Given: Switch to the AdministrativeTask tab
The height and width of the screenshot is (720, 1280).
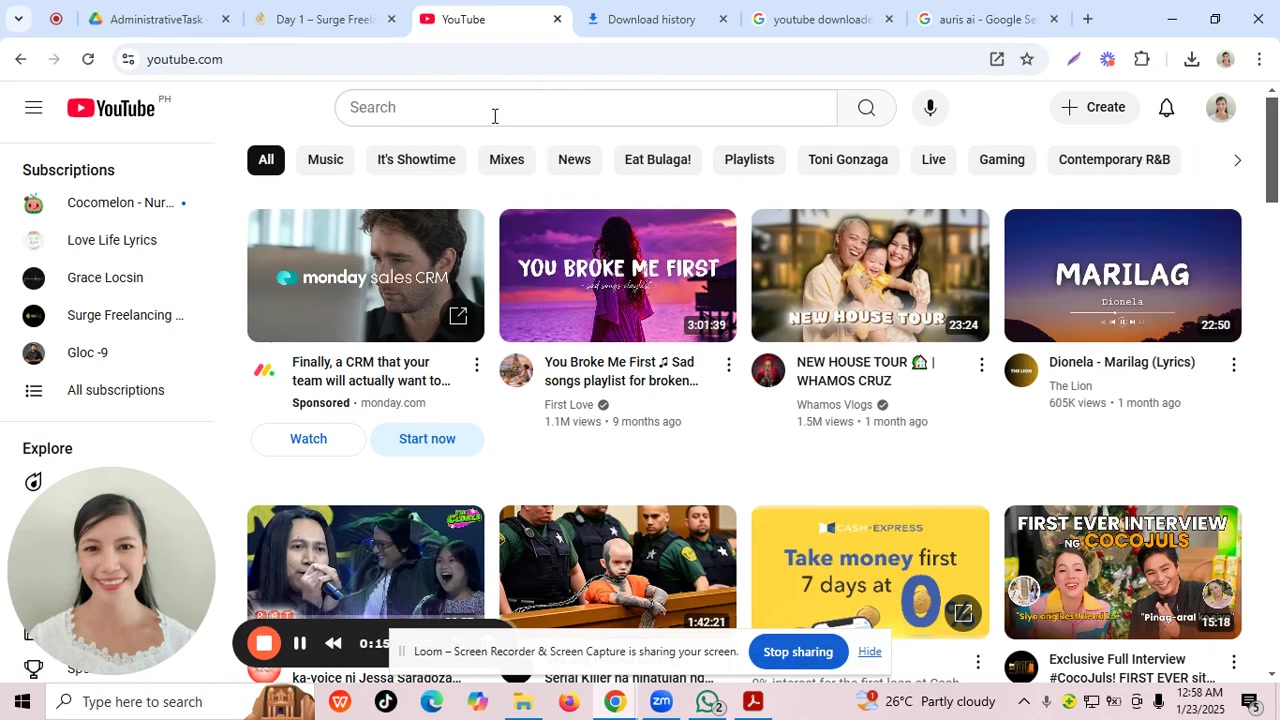Looking at the screenshot, I should [157, 19].
